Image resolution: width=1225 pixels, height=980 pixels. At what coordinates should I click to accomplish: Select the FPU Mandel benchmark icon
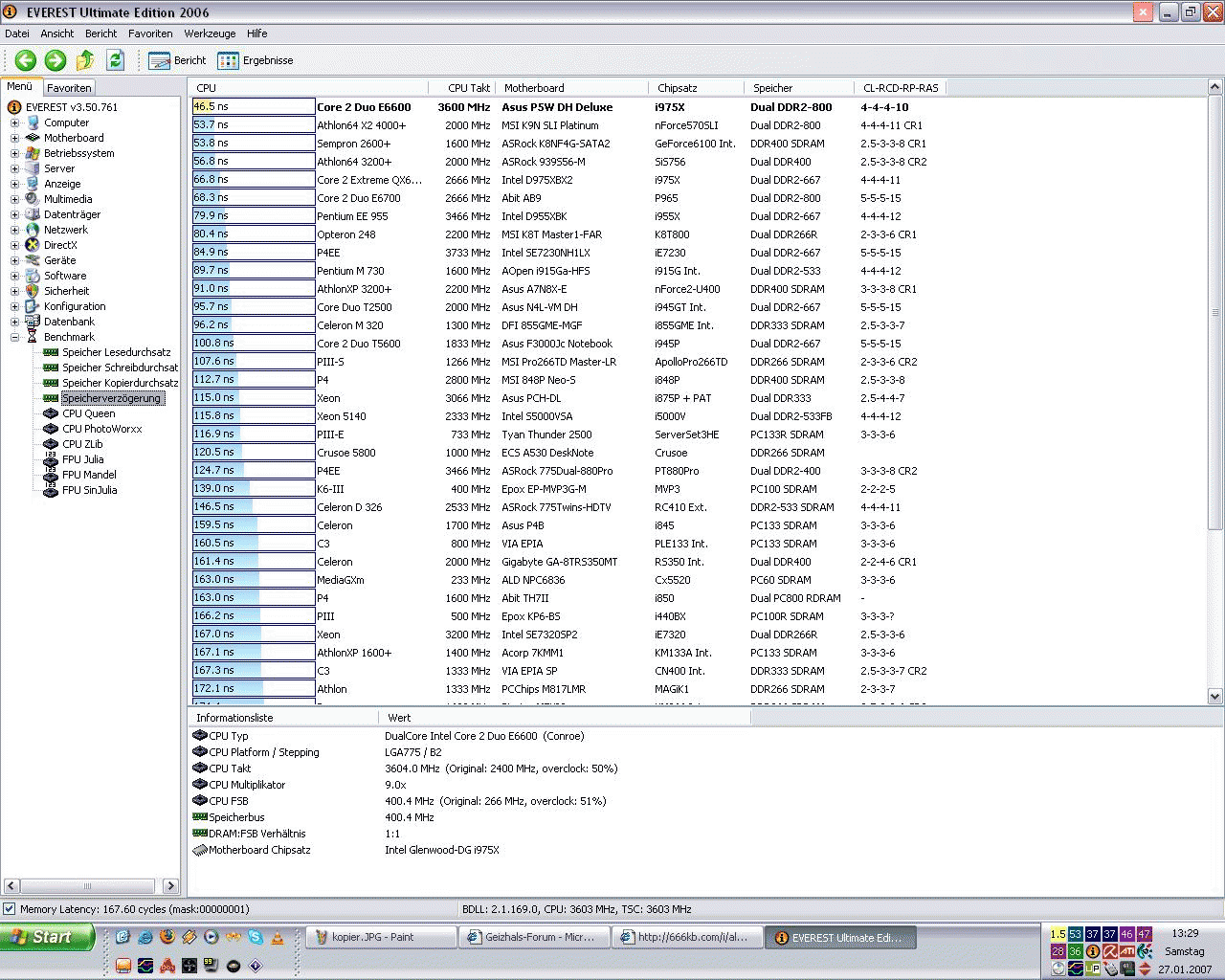[51, 475]
